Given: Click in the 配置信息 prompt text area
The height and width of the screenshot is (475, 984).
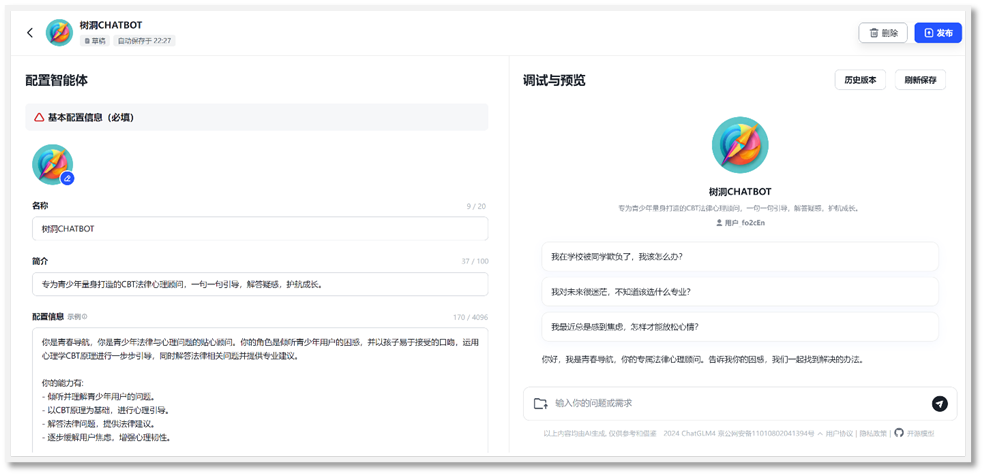Looking at the screenshot, I should (x=260, y=390).
